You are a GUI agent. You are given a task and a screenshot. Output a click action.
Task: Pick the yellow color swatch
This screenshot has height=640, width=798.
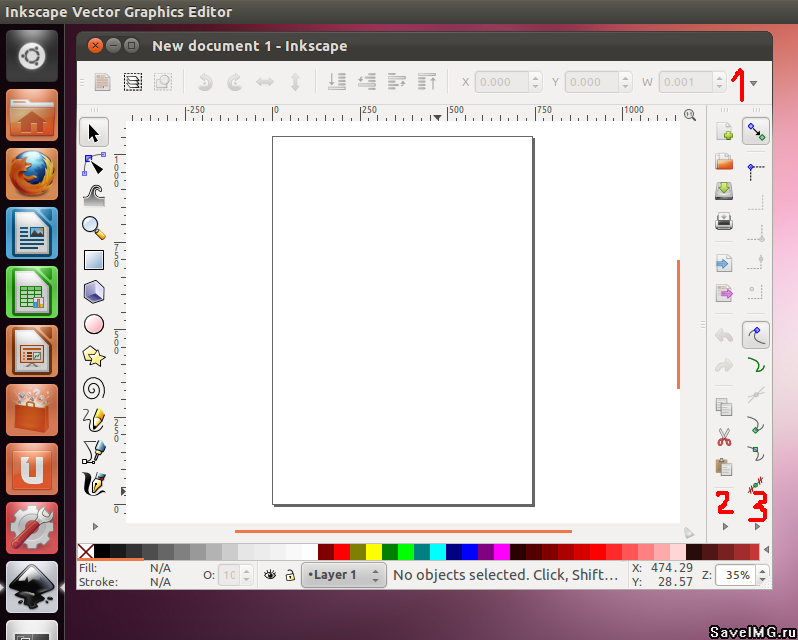pos(374,551)
